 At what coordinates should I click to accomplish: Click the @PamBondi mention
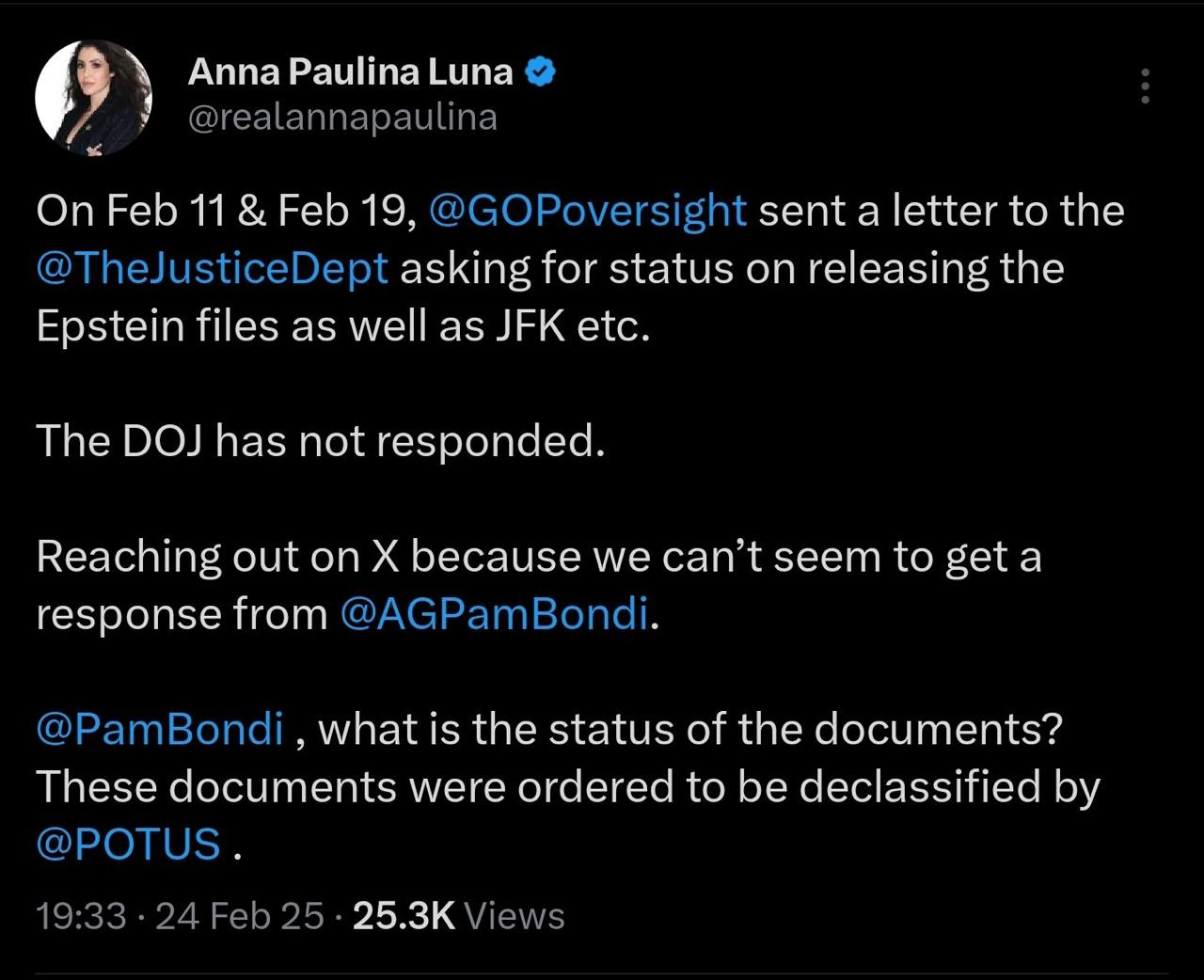pyautogui.click(x=160, y=729)
